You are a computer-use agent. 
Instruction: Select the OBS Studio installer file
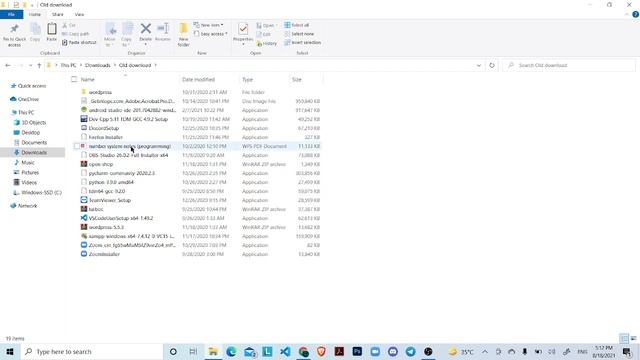[x=128, y=155]
